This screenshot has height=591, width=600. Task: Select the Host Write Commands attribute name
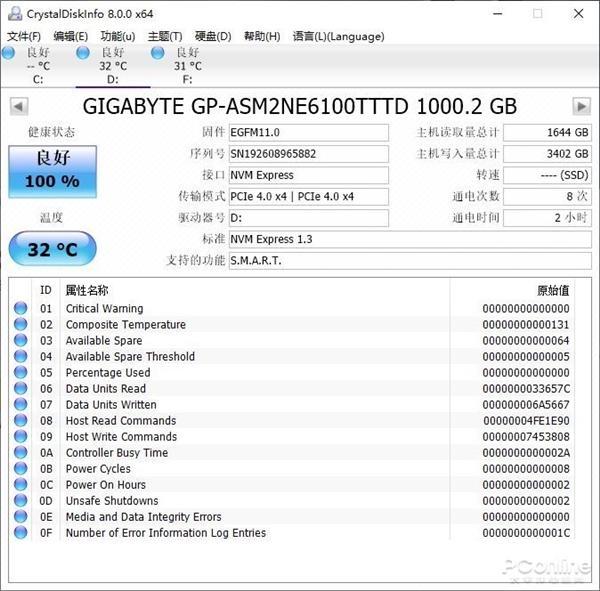(x=121, y=436)
